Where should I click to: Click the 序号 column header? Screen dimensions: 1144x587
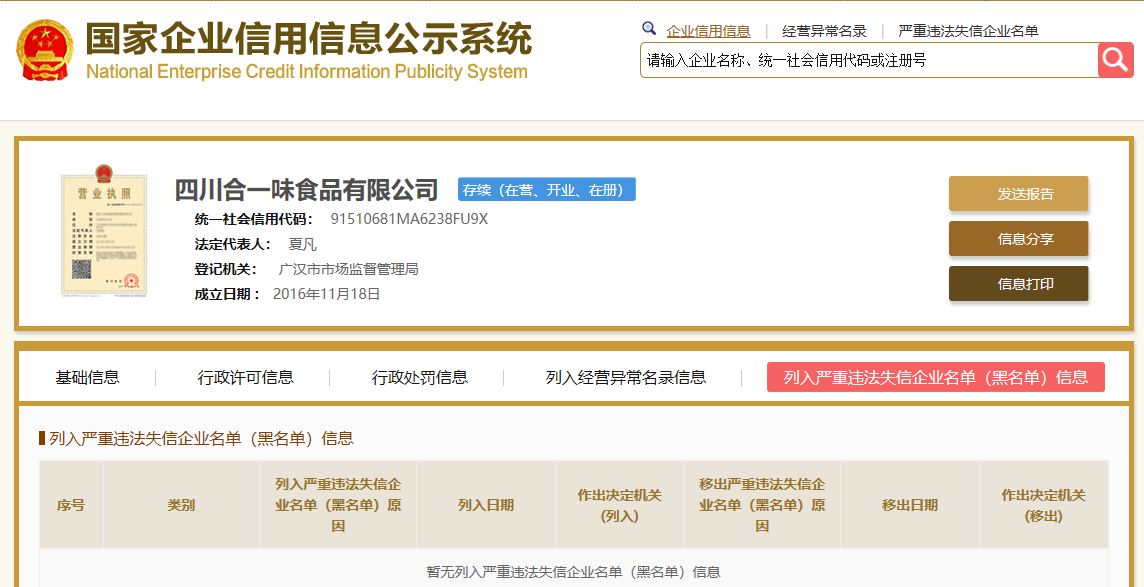click(x=71, y=505)
